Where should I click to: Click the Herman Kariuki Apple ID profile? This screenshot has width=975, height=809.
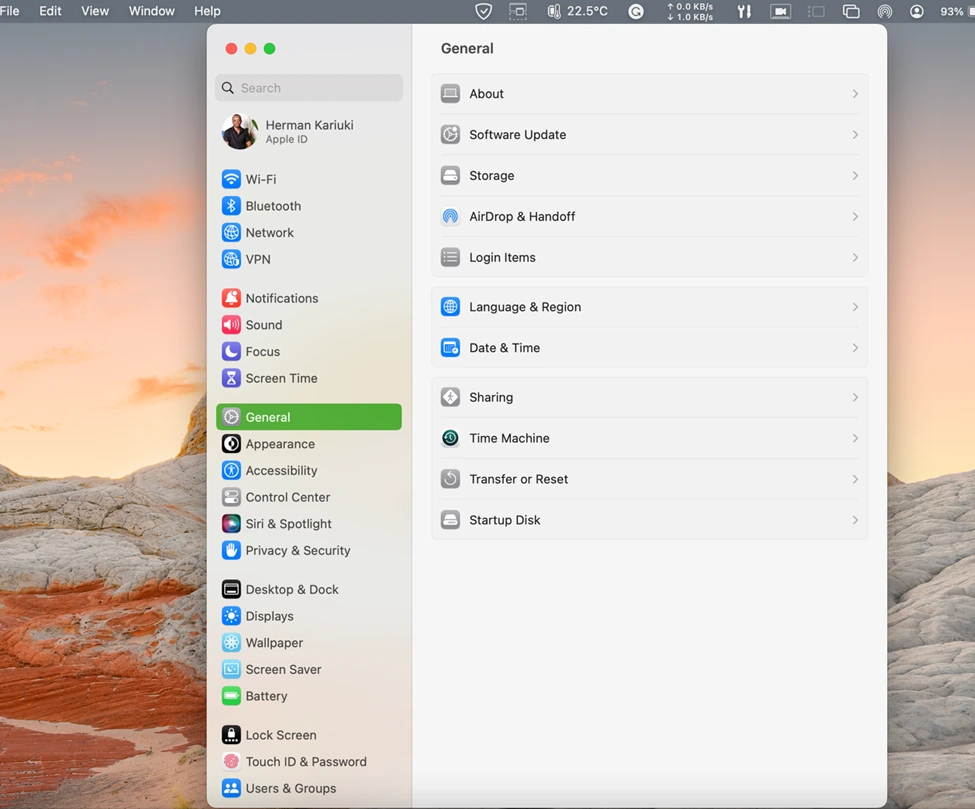308,132
